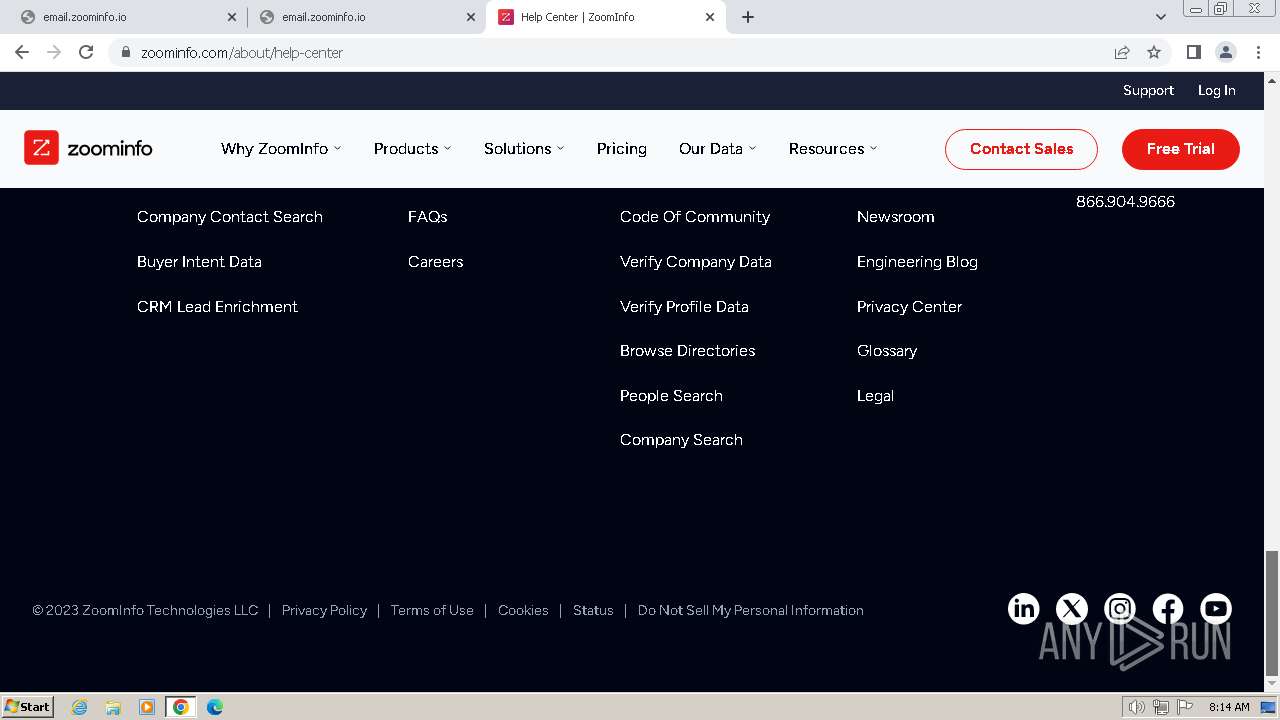Switch to second email.zoominfo.io tab

point(367,17)
